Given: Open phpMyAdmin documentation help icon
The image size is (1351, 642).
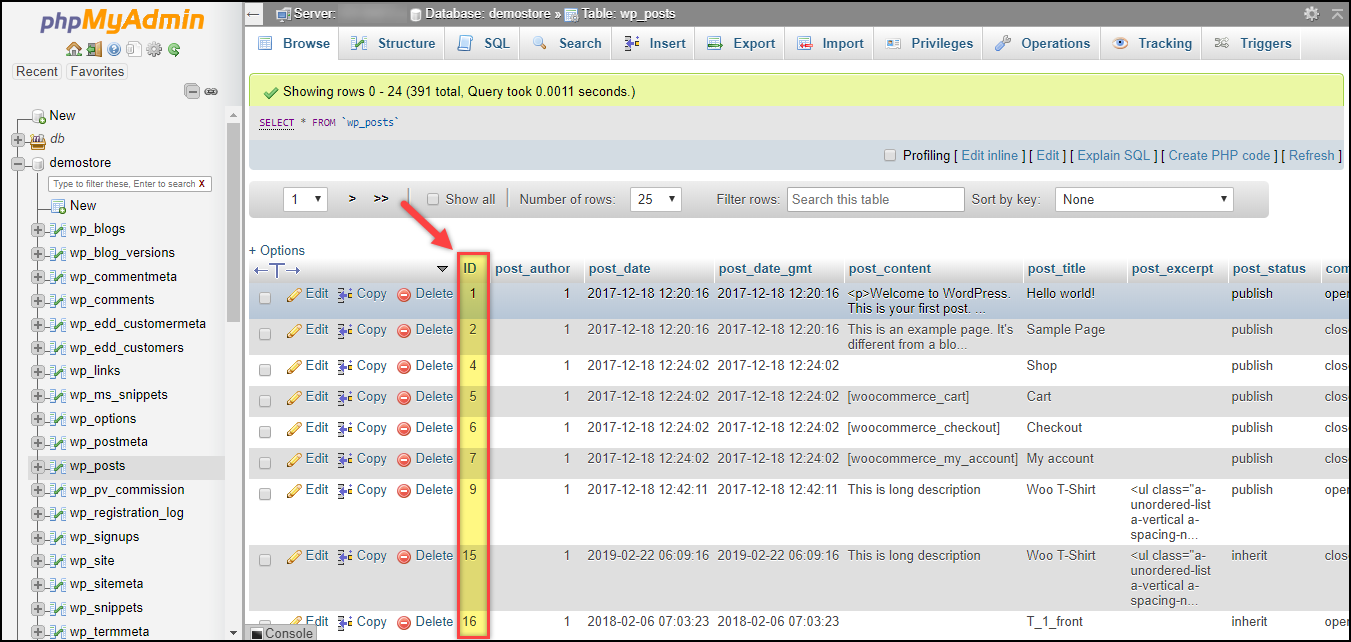Looking at the screenshot, I should pos(114,49).
